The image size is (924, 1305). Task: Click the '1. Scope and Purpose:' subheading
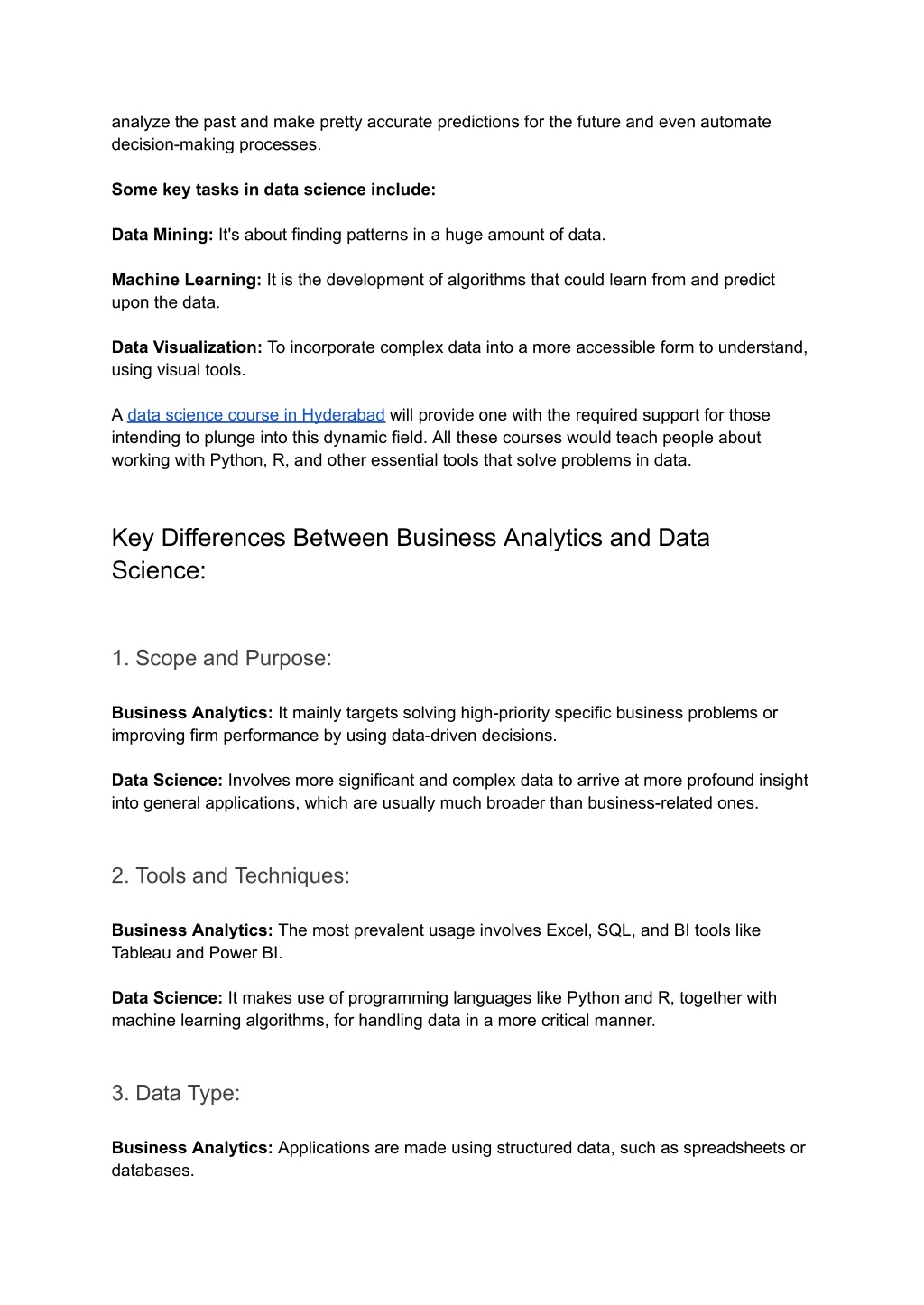click(x=222, y=659)
